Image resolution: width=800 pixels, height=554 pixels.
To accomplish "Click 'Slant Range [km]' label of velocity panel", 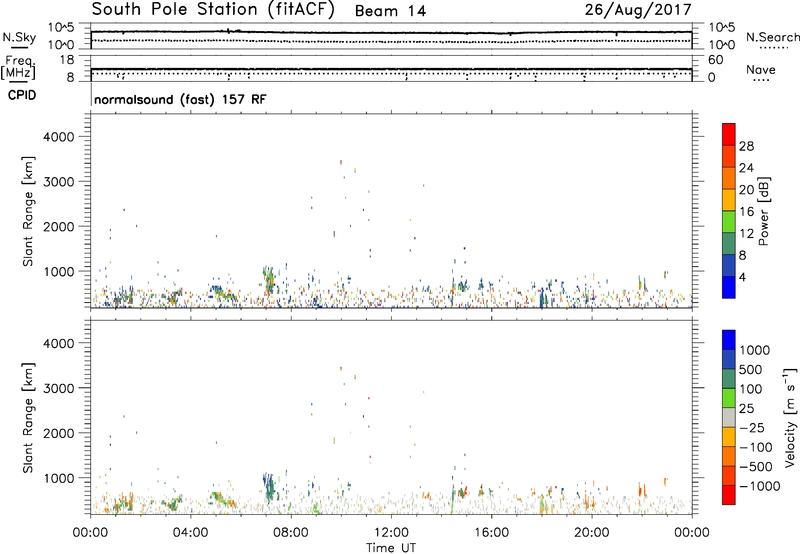I will [28, 418].
